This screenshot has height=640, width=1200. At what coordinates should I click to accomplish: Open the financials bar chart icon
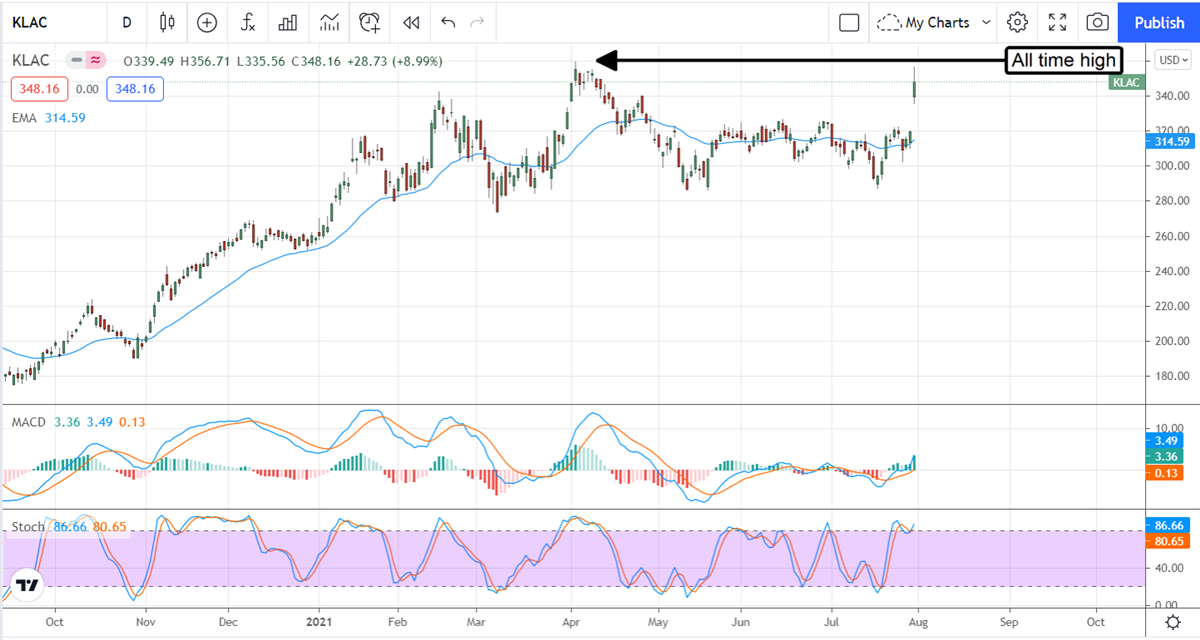click(x=288, y=22)
